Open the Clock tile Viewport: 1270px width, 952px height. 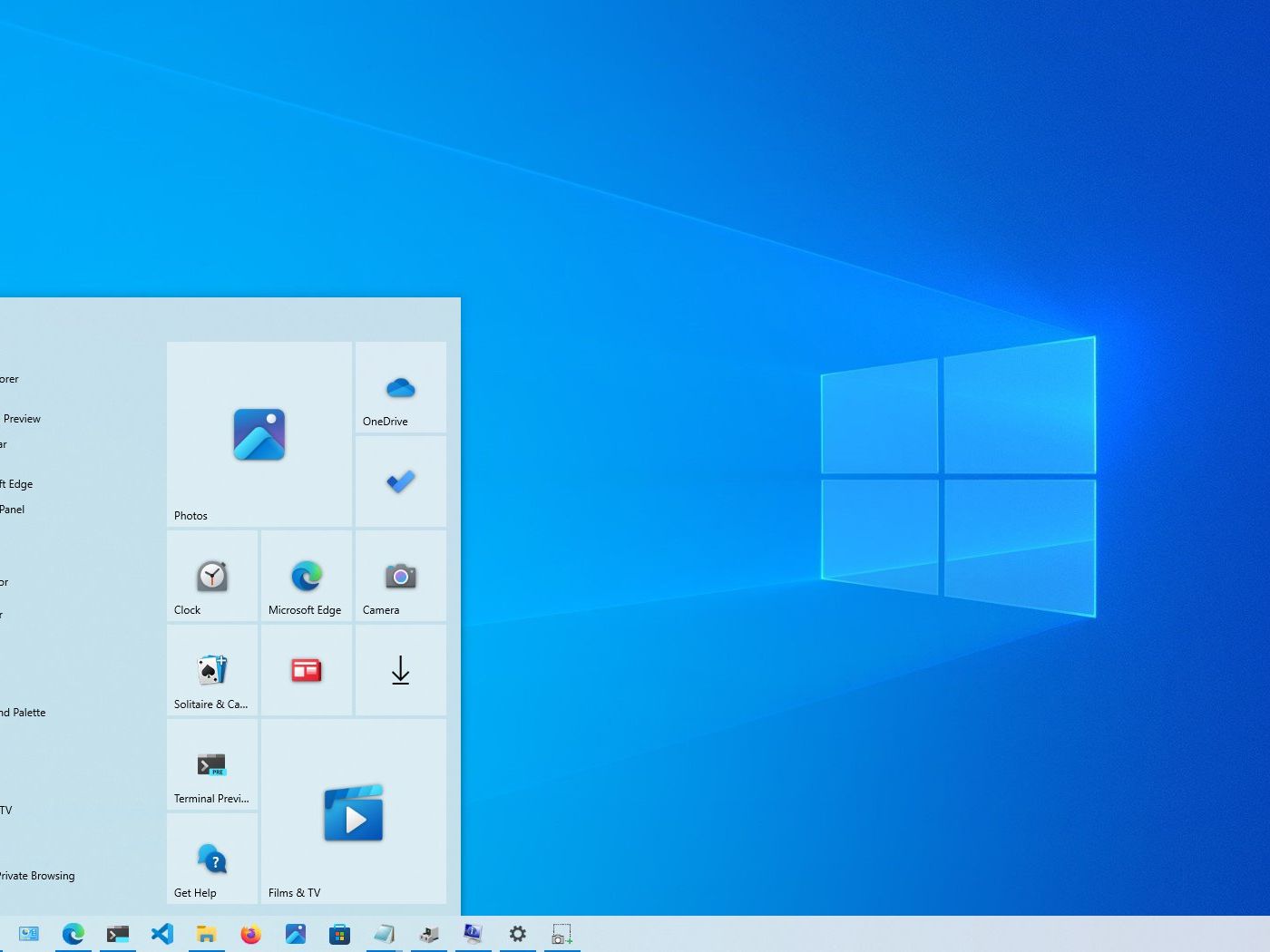pos(212,576)
